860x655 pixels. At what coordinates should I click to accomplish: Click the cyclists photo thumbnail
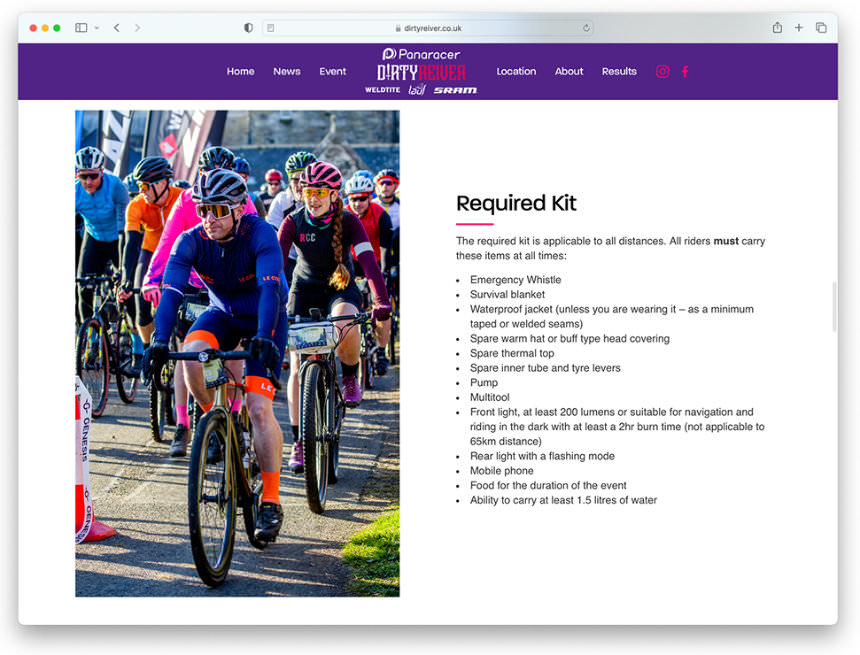tap(237, 353)
